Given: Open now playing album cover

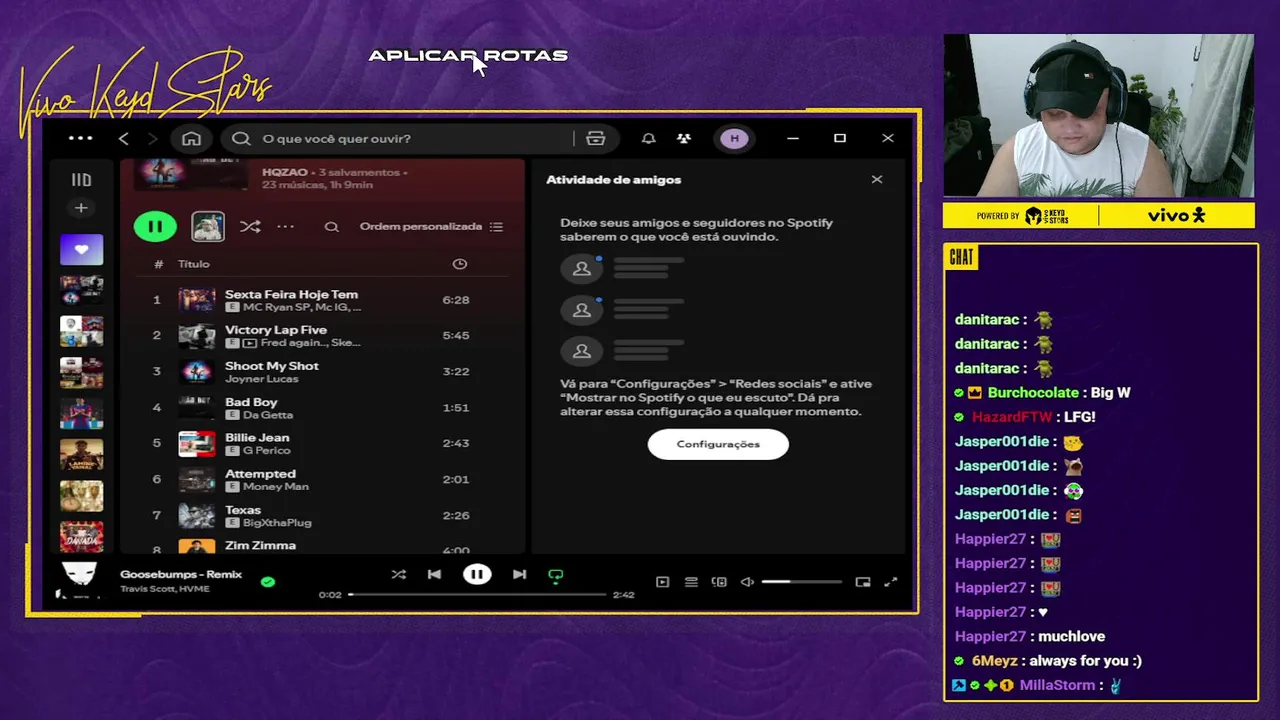Looking at the screenshot, I should coord(80,580).
